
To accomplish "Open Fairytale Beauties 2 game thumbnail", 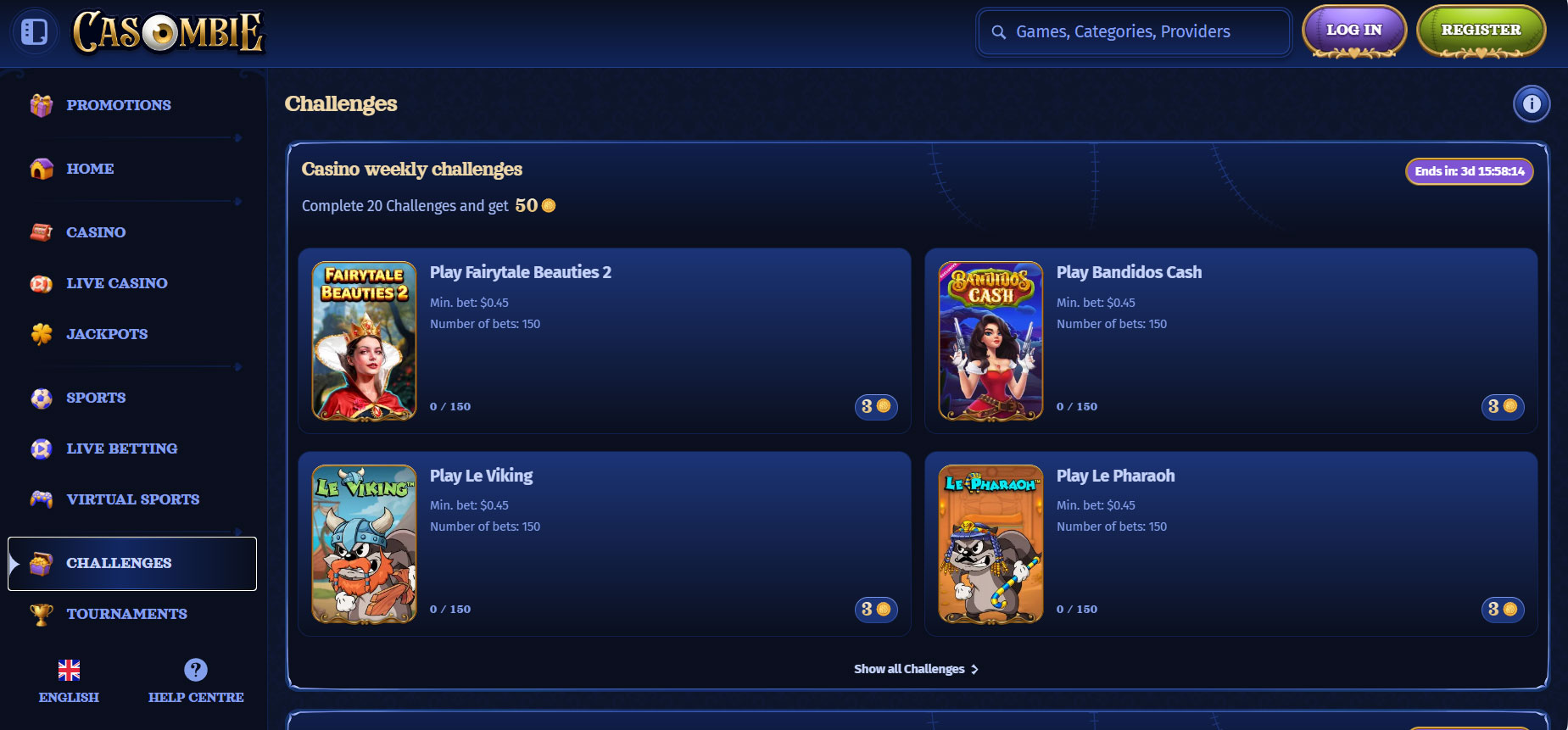I will pos(365,341).
